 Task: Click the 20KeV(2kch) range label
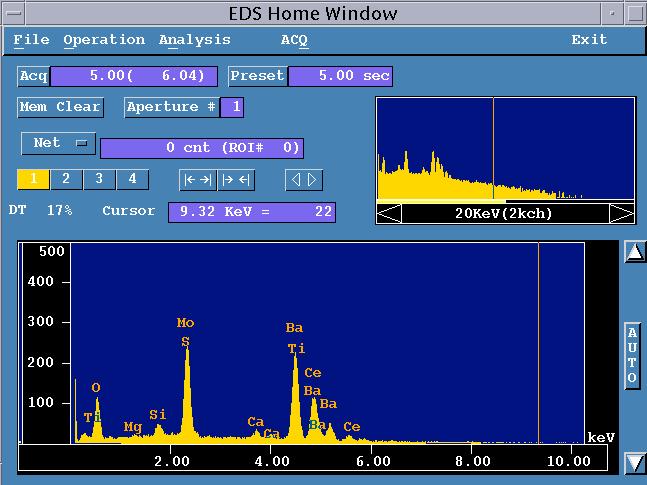tap(504, 213)
